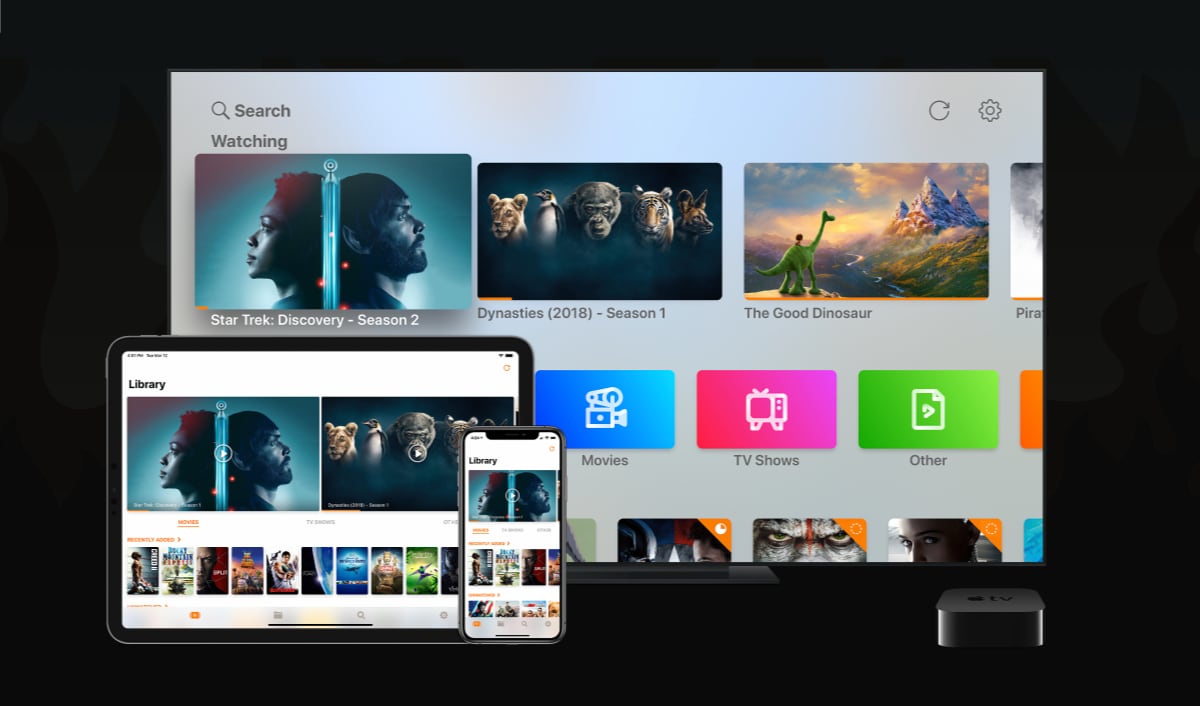Switch to Movies tab on iPhone
The height and width of the screenshot is (706, 1200).
[x=480, y=530]
